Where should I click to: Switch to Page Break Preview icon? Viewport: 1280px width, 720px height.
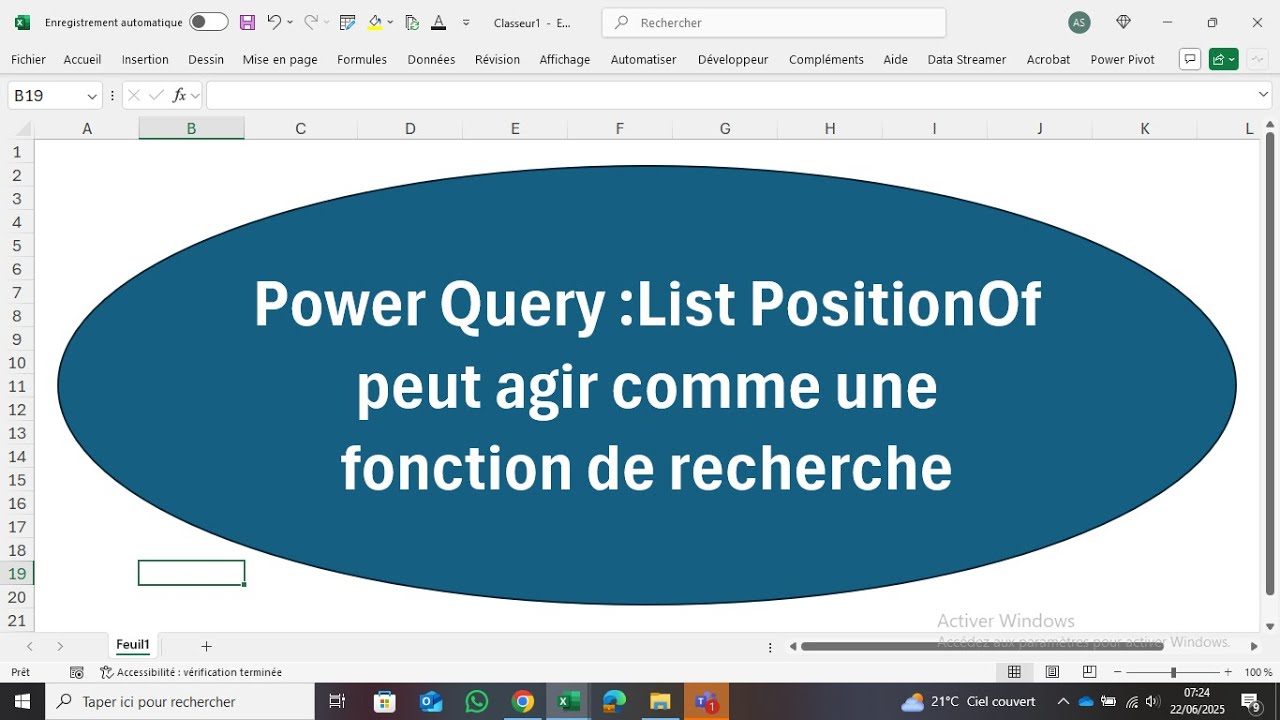pos(1090,672)
